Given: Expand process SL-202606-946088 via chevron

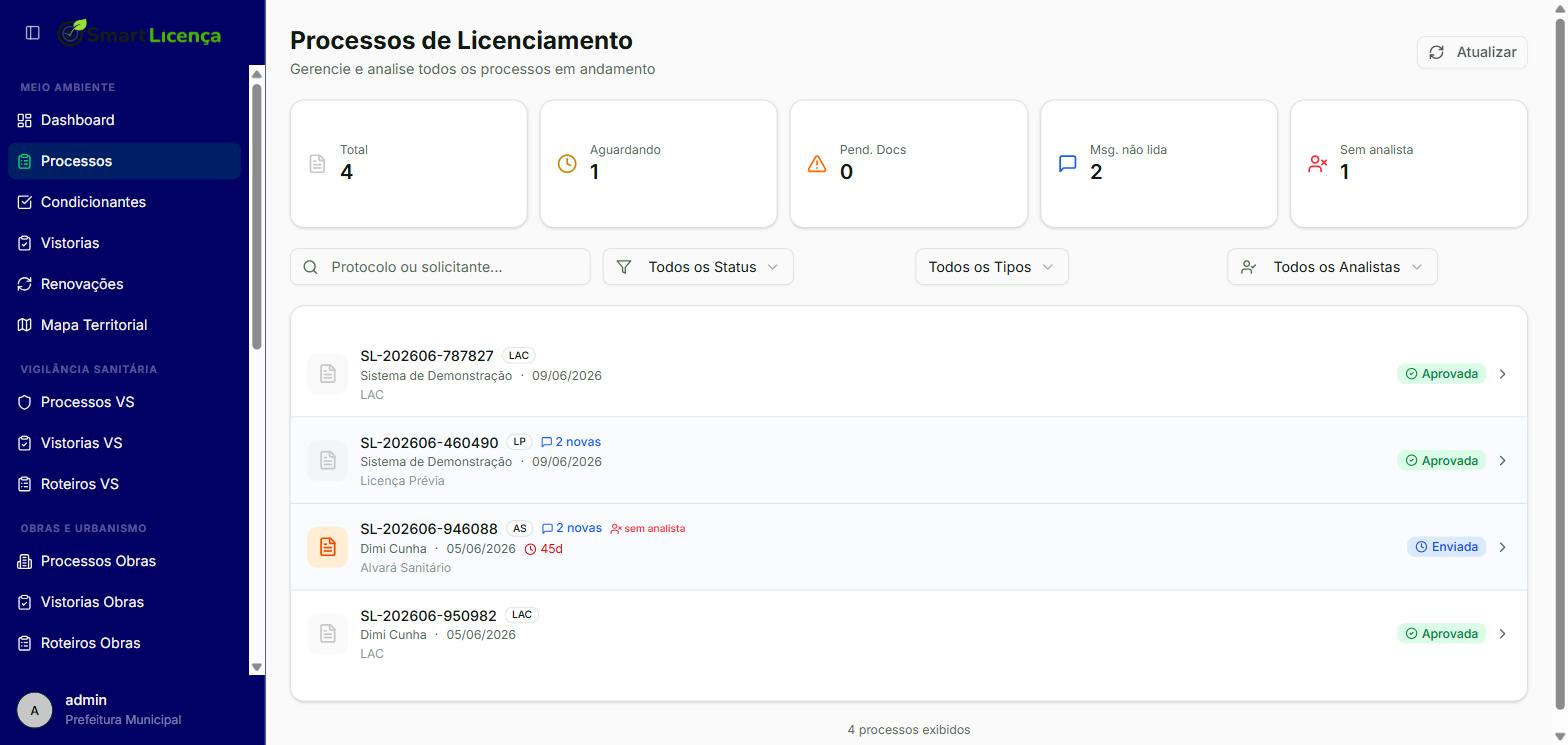Looking at the screenshot, I should pos(1502,547).
